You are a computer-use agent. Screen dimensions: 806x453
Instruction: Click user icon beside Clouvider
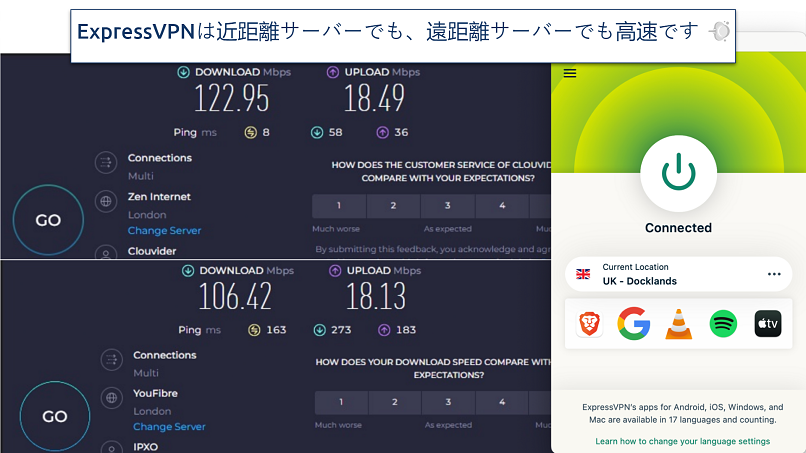106,252
